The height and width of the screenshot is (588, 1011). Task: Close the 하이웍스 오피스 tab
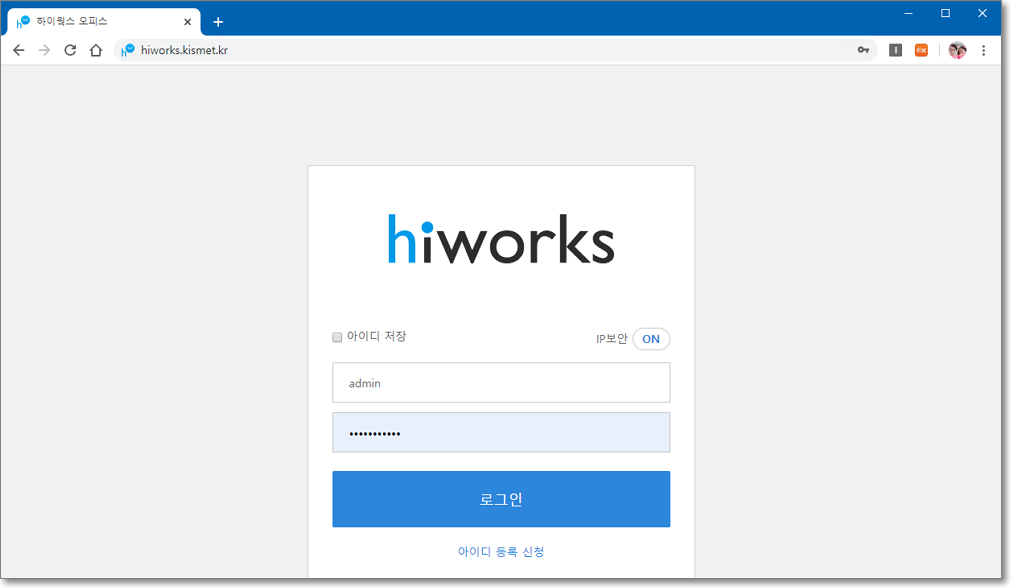(188, 22)
